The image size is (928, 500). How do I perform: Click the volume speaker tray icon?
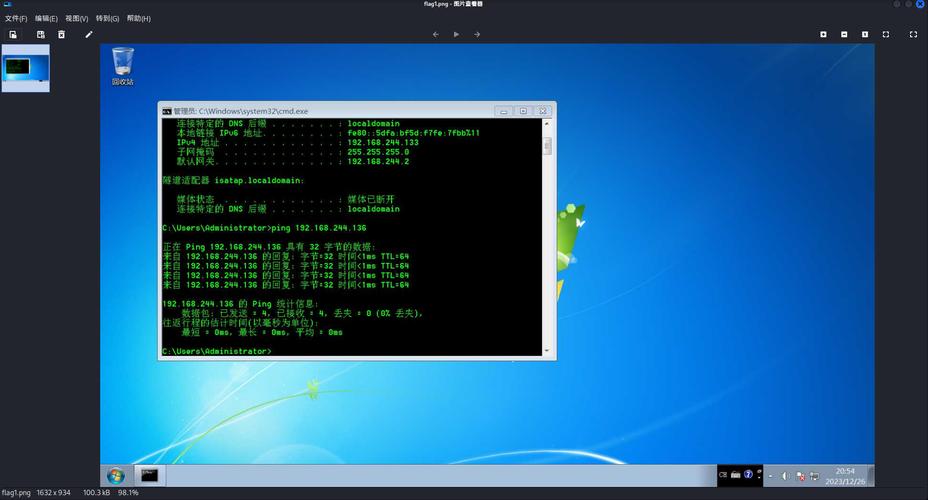point(785,476)
